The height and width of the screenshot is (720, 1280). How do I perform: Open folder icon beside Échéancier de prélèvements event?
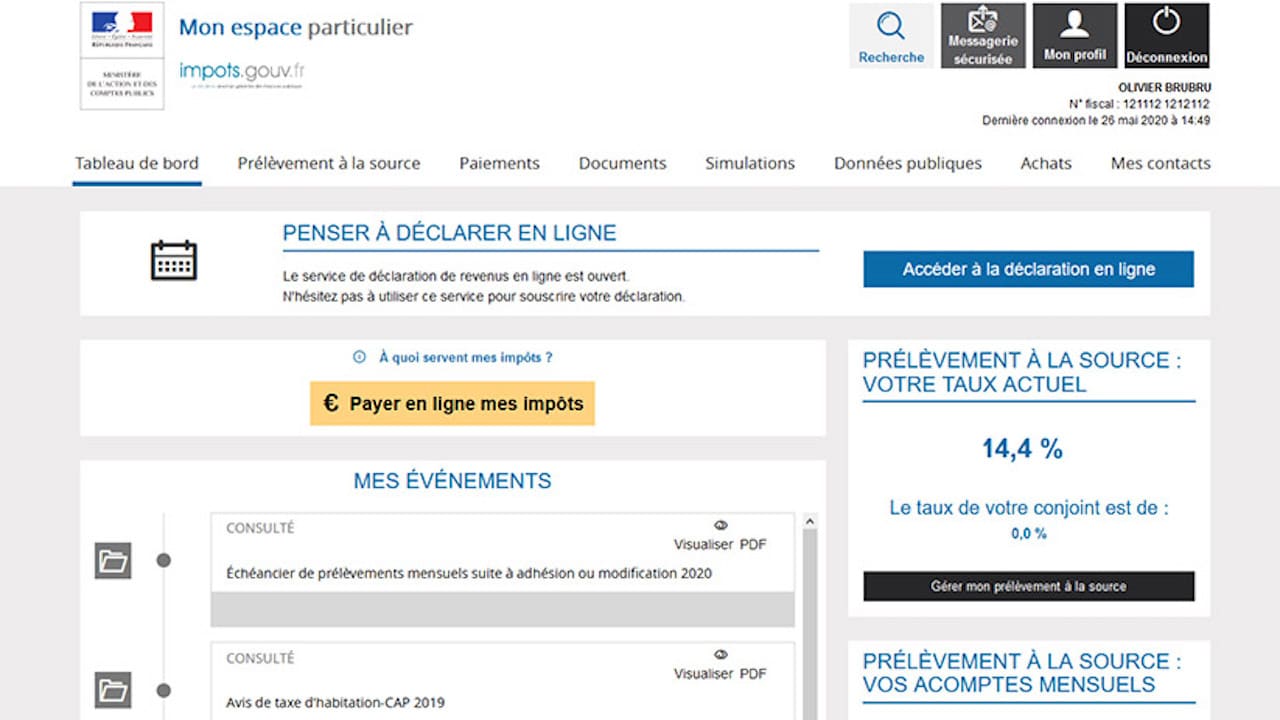[113, 561]
